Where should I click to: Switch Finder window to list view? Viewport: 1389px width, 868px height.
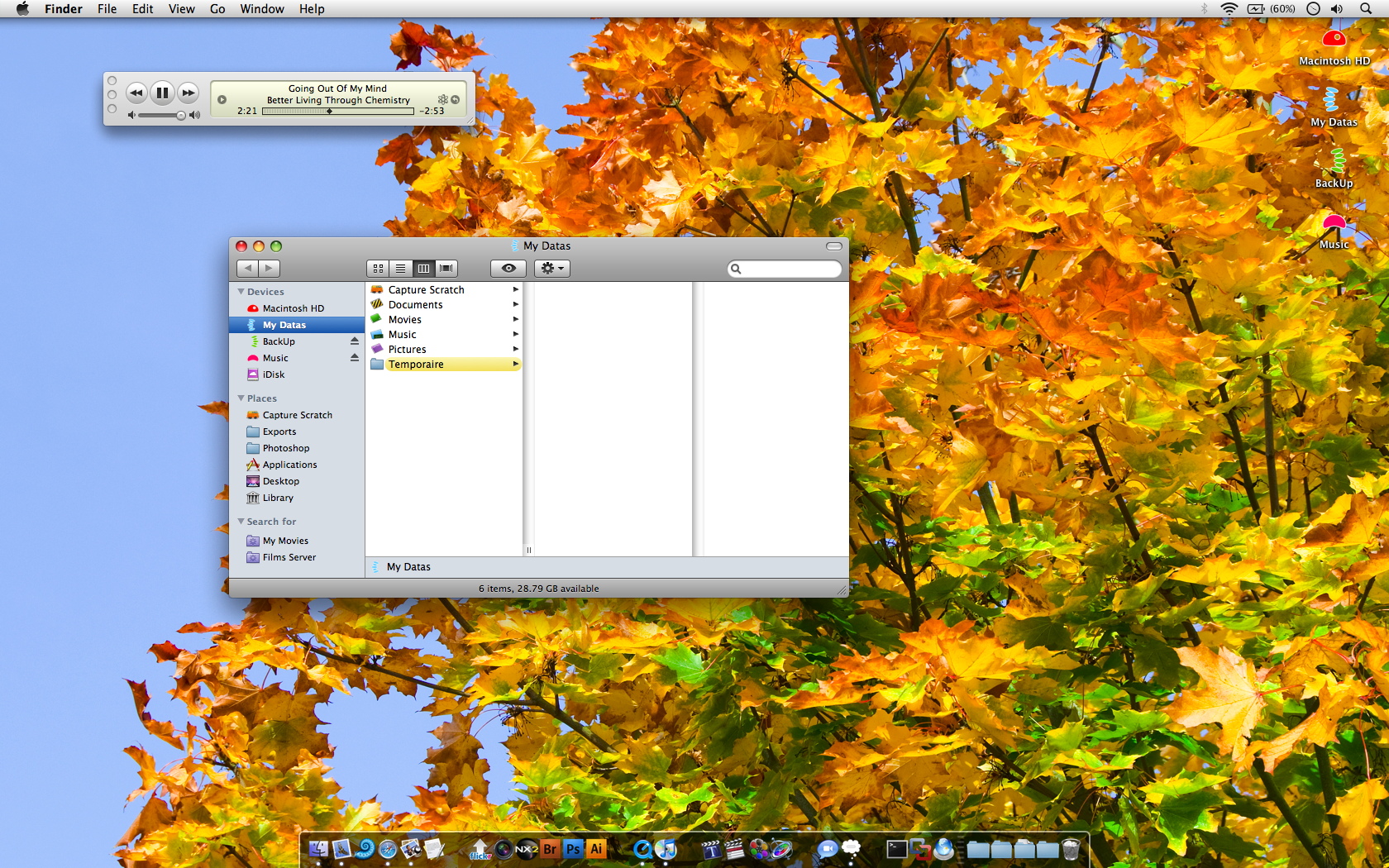[x=400, y=269]
